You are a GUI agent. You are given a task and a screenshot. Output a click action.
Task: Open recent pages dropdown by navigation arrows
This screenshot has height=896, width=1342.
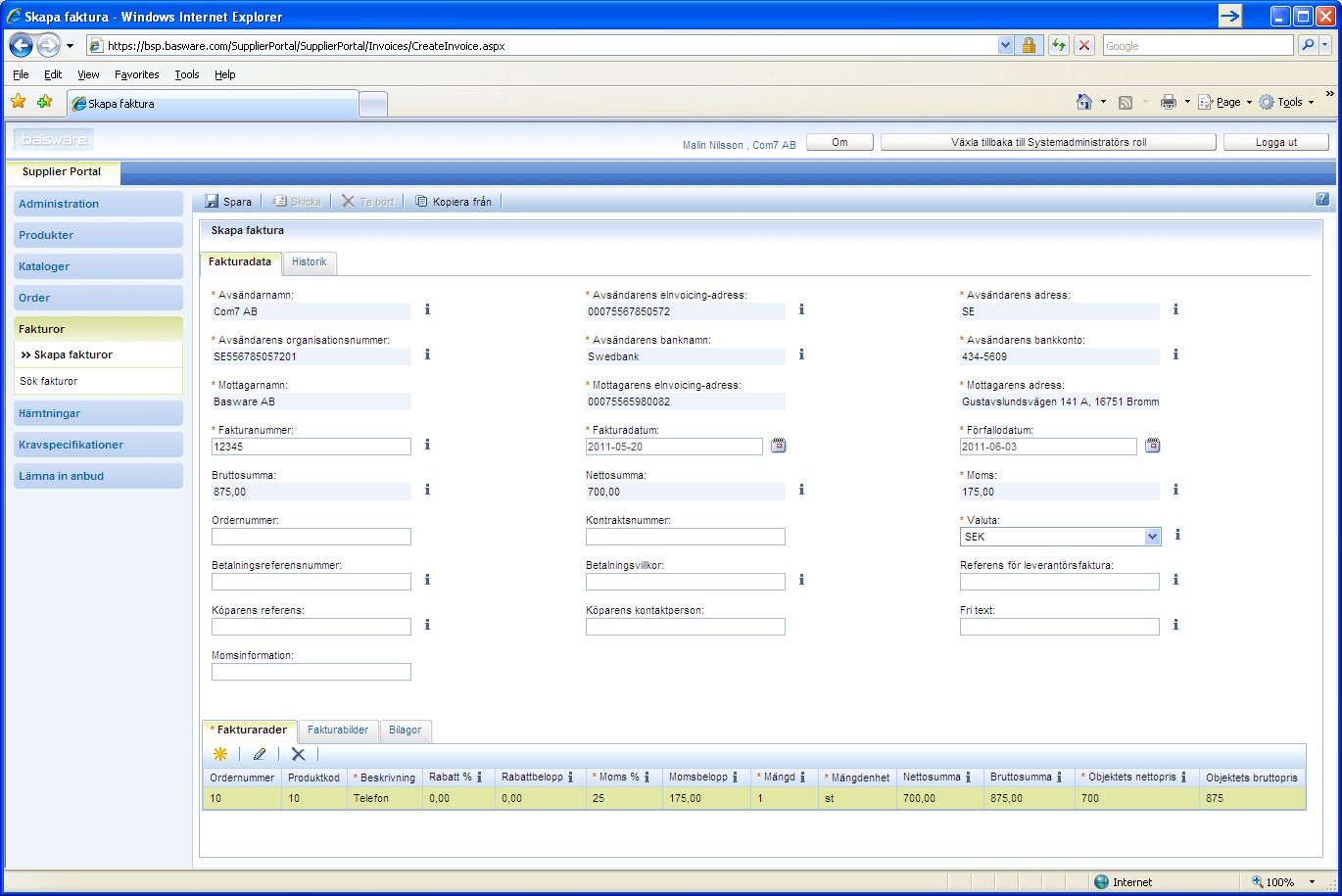tap(71, 45)
